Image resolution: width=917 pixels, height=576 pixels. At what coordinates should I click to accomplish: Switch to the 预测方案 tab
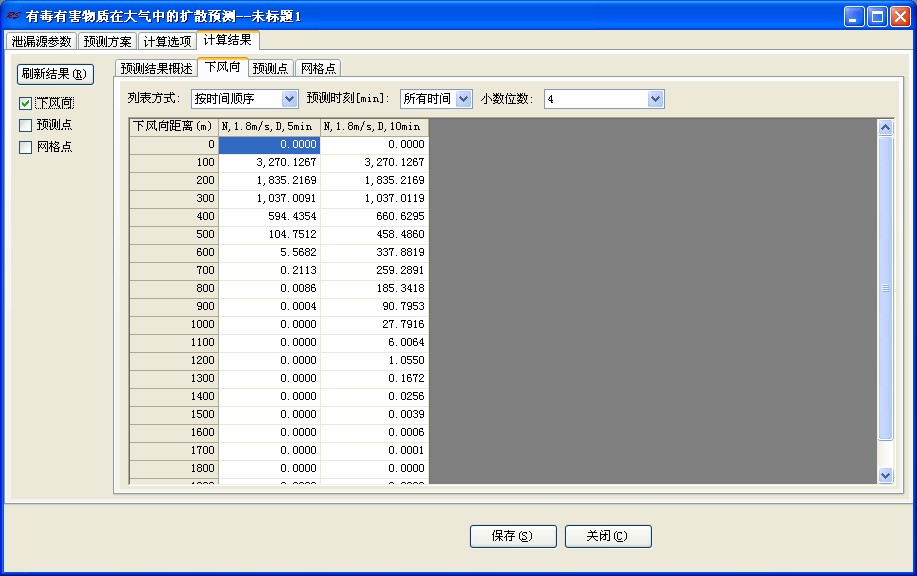point(108,42)
